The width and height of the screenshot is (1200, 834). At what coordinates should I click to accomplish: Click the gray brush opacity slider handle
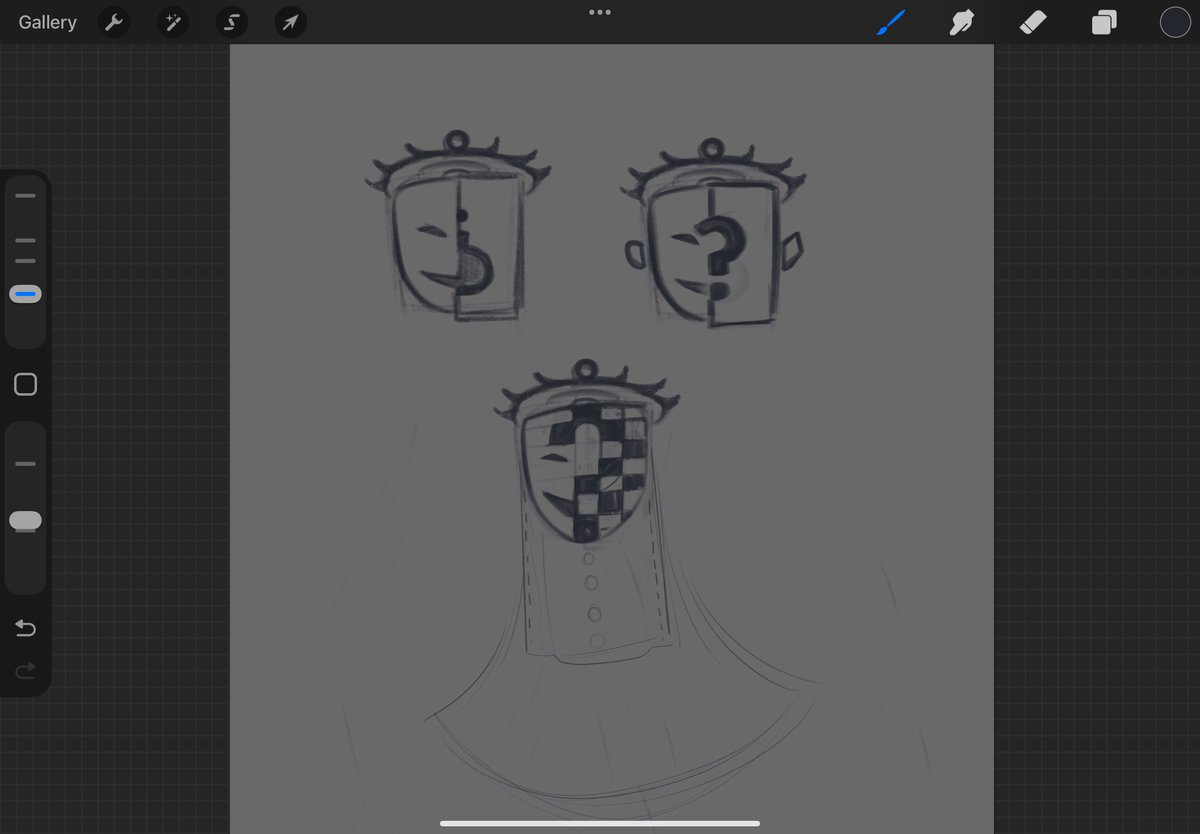pyautogui.click(x=25, y=520)
